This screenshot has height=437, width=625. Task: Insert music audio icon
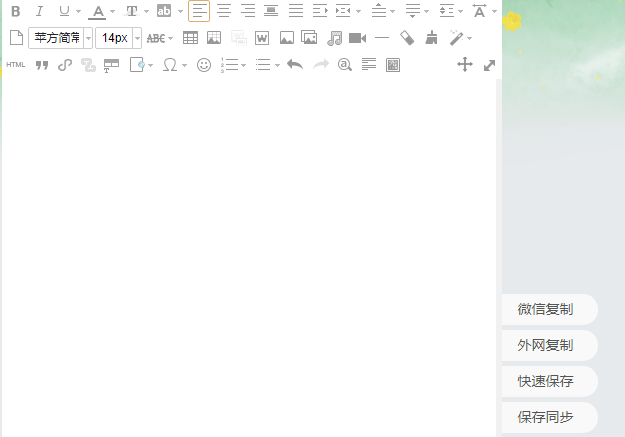334,38
